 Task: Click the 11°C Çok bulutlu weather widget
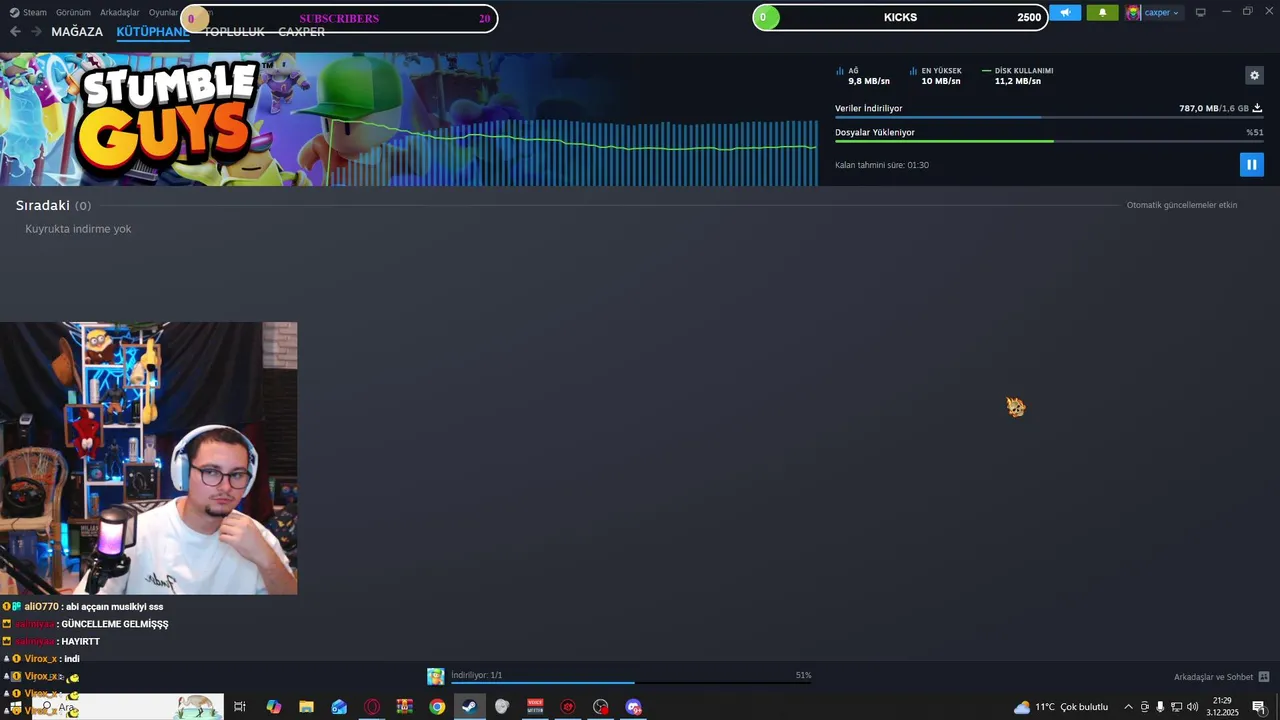pyautogui.click(x=1061, y=707)
